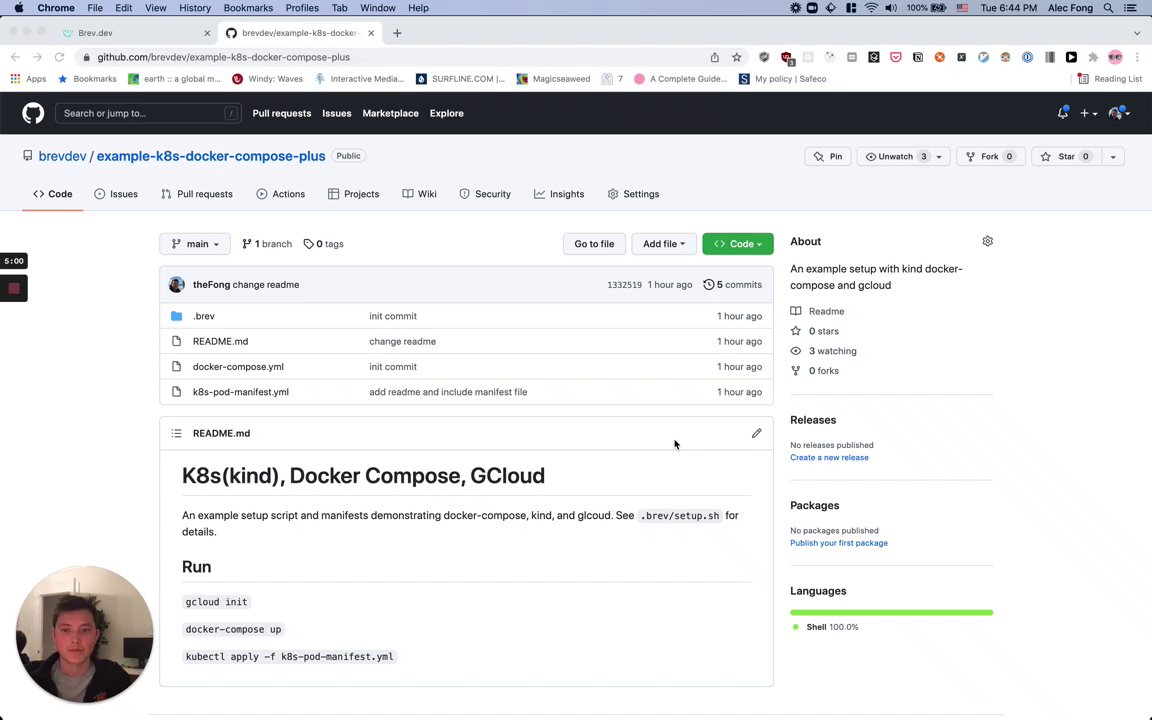Click the macOS Spotlight search icon
Image resolution: width=1152 pixels, height=720 pixels.
tap(1108, 8)
